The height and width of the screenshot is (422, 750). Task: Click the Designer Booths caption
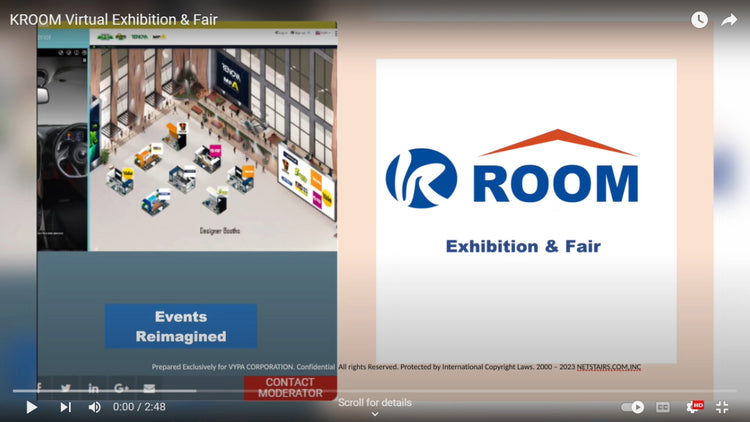coord(220,231)
